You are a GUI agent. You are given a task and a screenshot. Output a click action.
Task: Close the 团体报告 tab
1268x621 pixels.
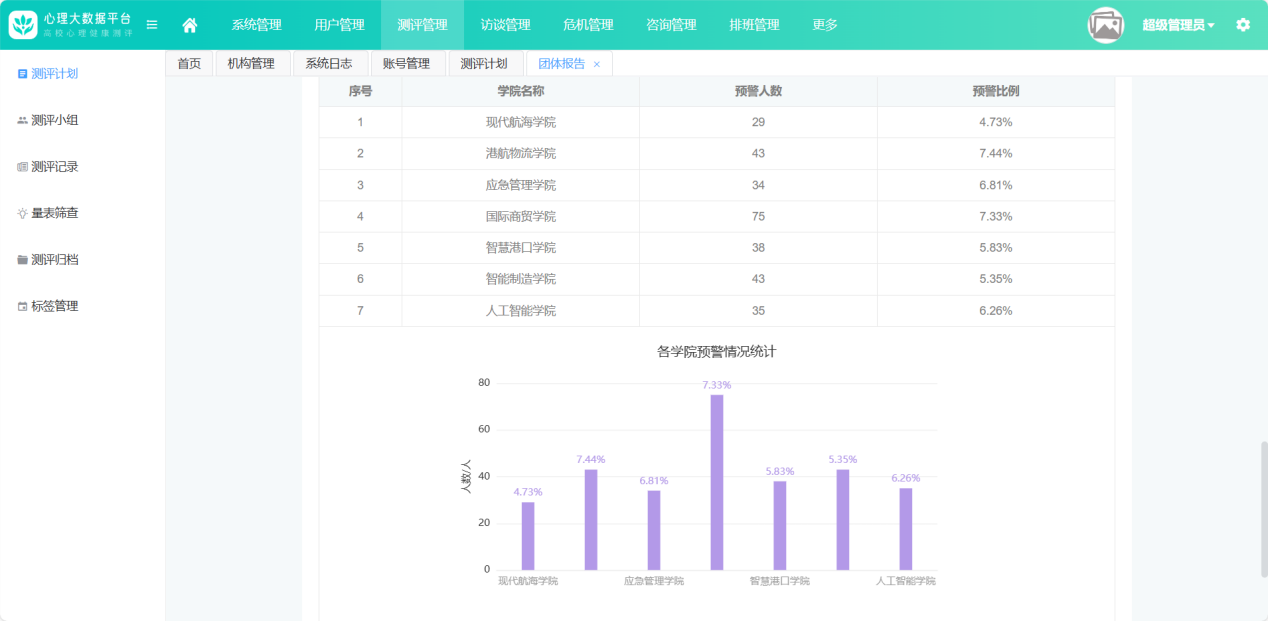pos(597,64)
